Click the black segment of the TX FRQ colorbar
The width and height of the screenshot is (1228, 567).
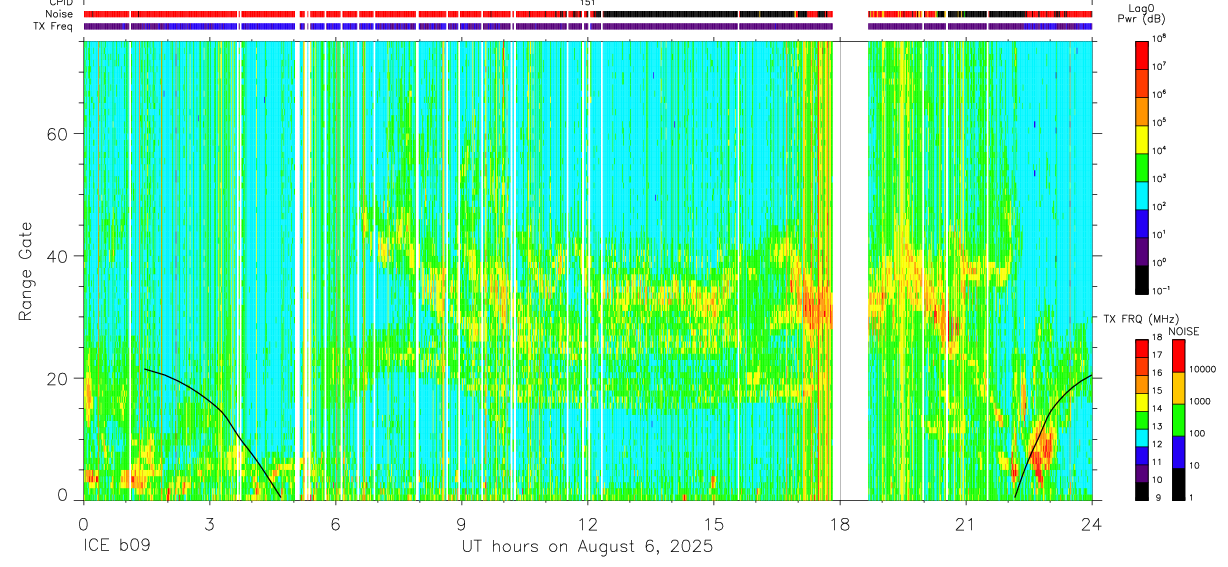(1143, 490)
